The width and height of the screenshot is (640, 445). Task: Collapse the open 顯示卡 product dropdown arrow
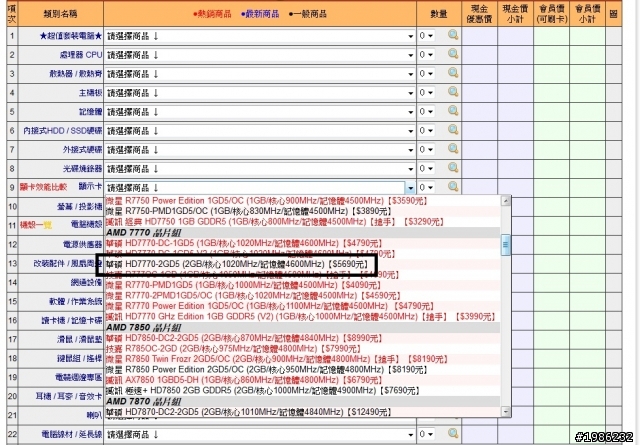pyautogui.click(x=410, y=188)
